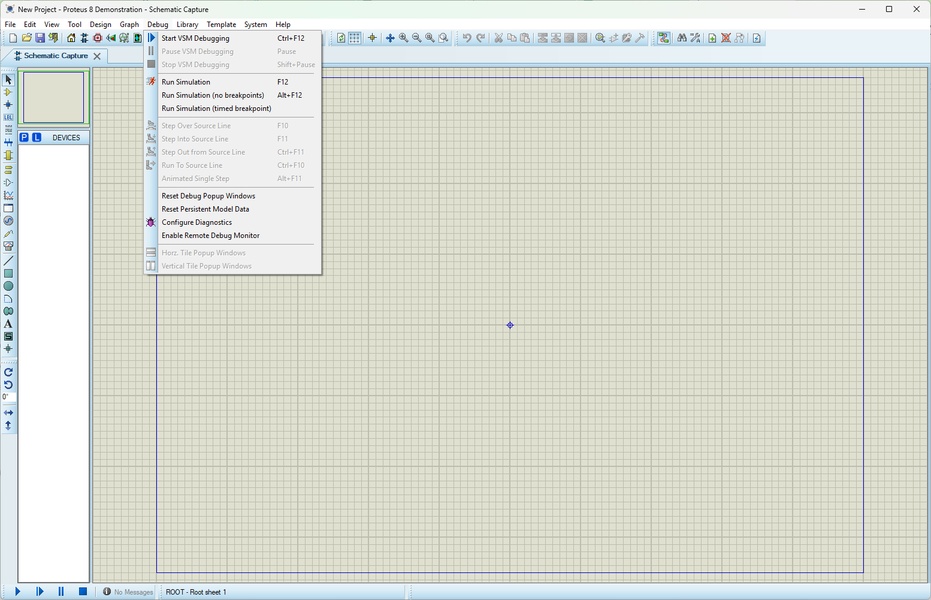Click Configure Diagnostics menu entry

(197, 222)
